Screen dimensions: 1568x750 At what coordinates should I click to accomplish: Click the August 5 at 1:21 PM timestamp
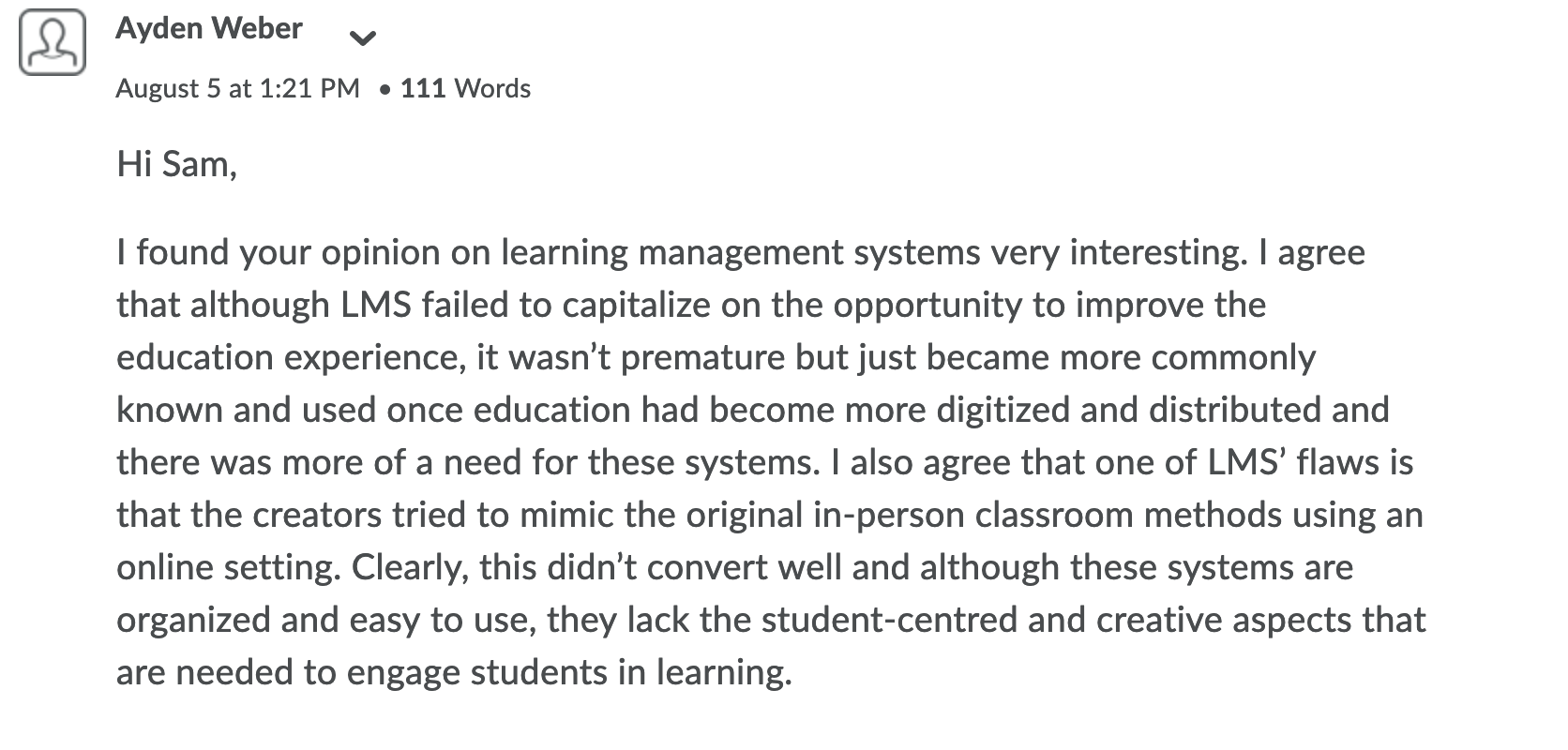point(237,89)
